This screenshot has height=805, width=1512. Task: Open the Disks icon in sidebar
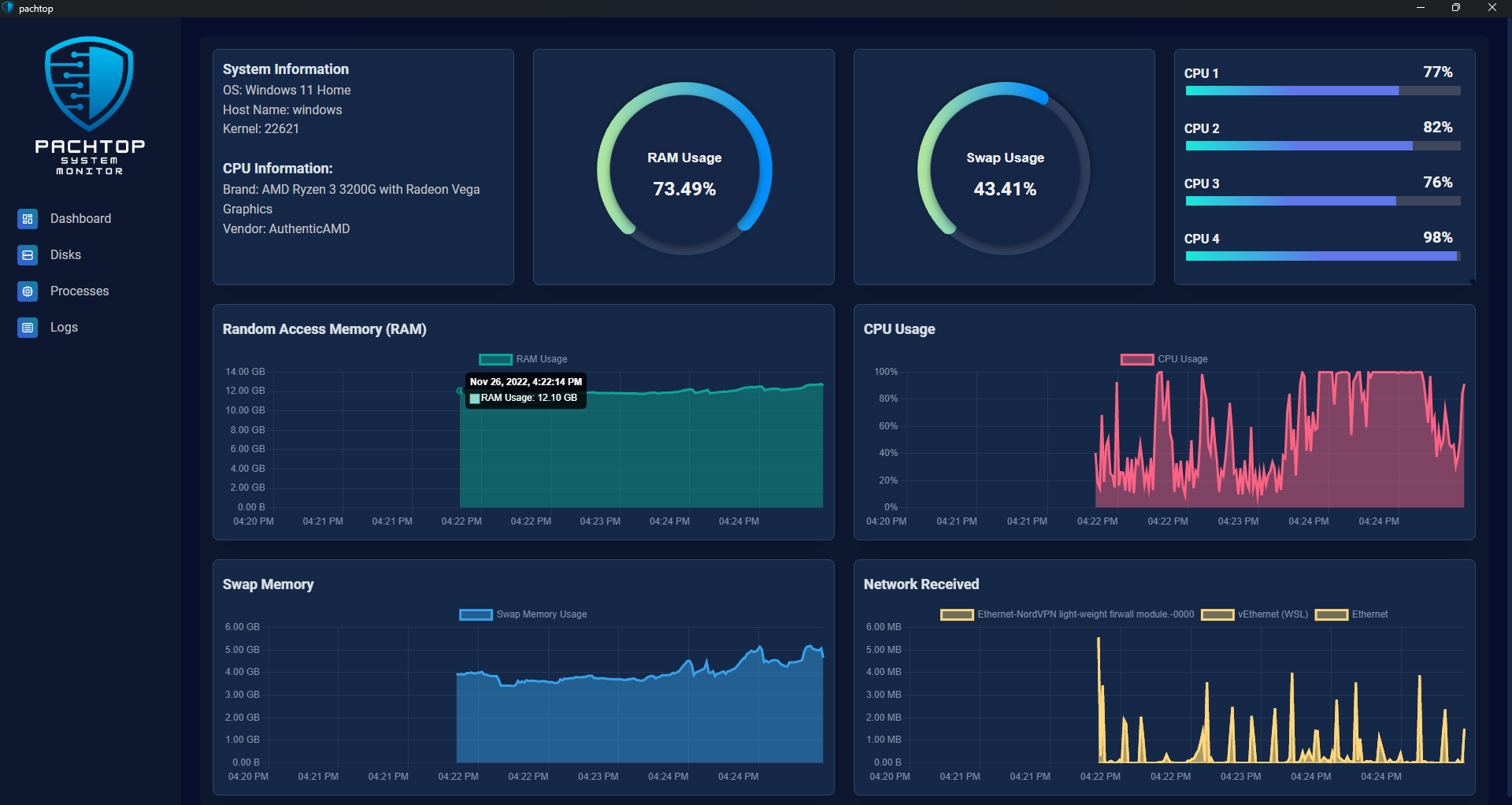pos(28,255)
